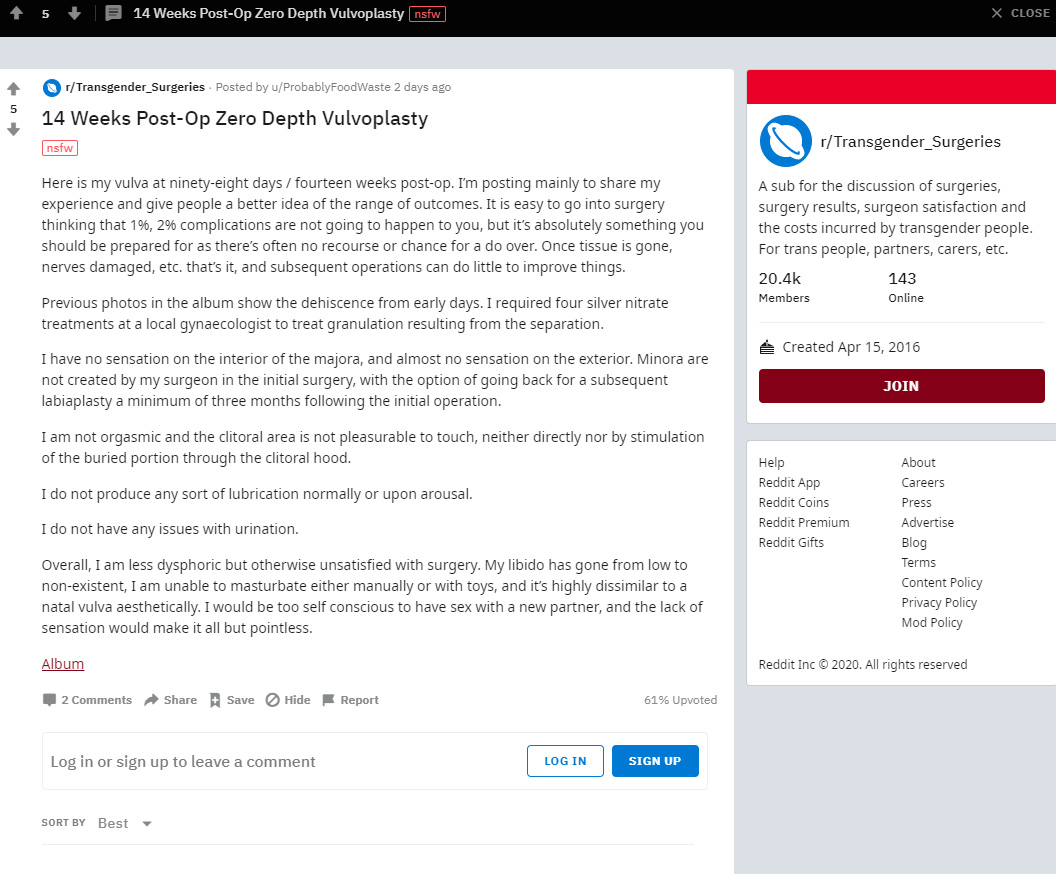Click the bookmark Save icon
This screenshot has width=1056, height=874.
click(215, 700)
